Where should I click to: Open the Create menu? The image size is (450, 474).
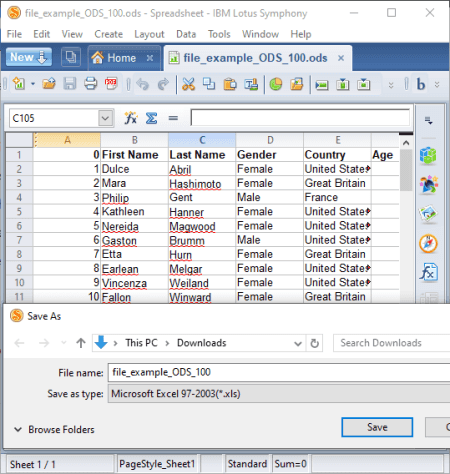pyautogui.click(x=108, y=34)
